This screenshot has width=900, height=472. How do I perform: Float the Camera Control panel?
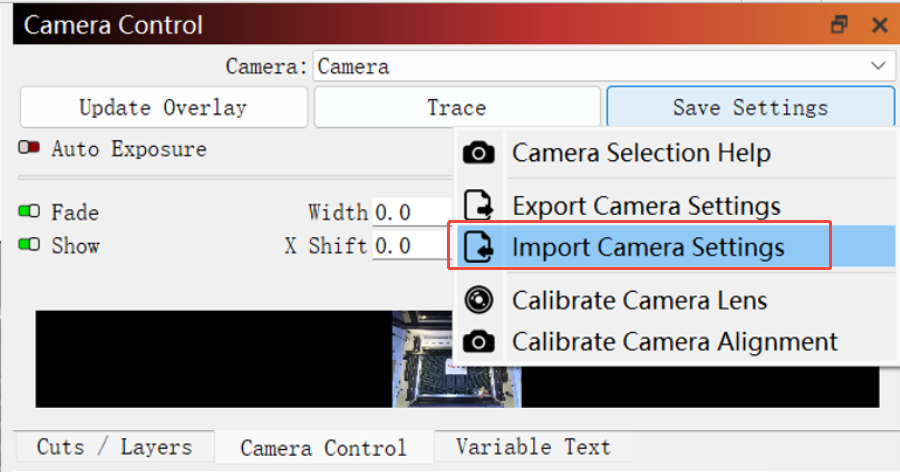click(840, 25)
